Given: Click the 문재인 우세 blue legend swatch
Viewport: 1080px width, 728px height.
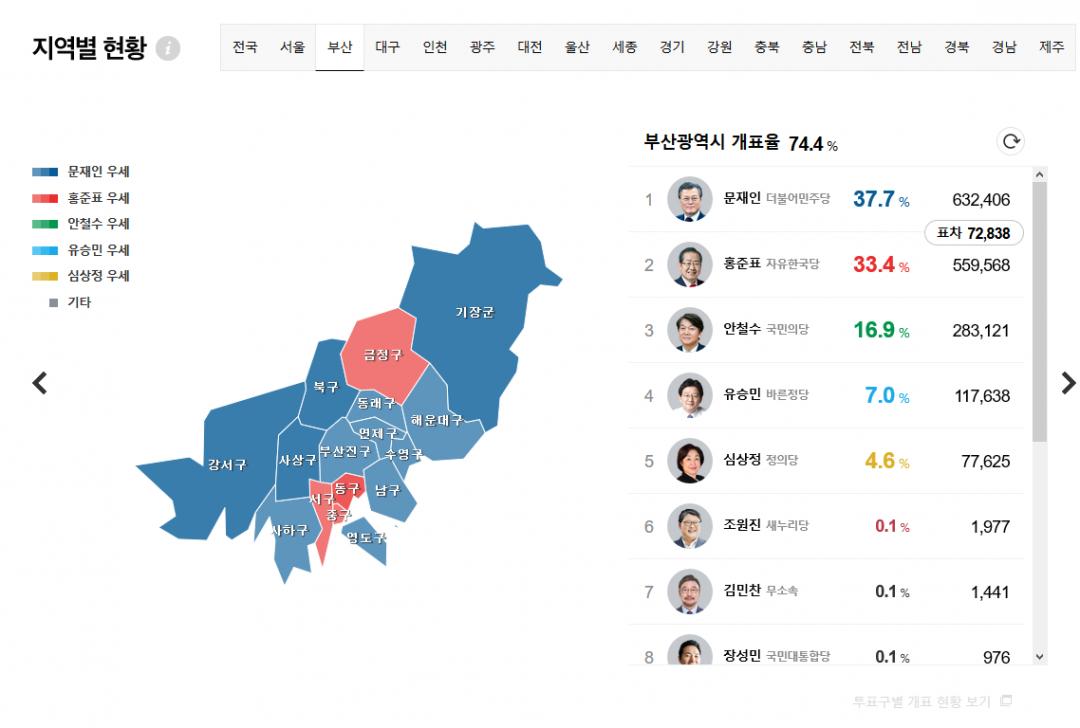Looking at the screenshot, I should point(45,172).
